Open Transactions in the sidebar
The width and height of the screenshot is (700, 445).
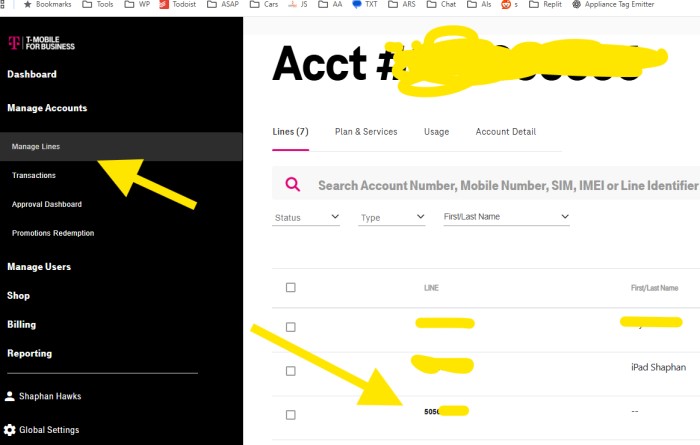34,175
